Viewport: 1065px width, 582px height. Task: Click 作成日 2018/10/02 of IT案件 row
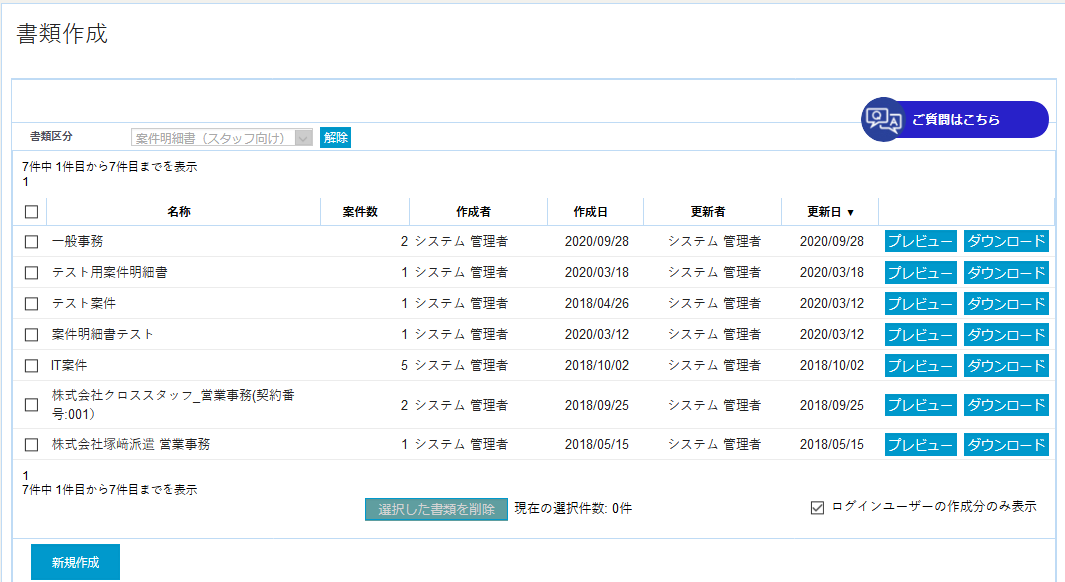(x=597, y=365)
